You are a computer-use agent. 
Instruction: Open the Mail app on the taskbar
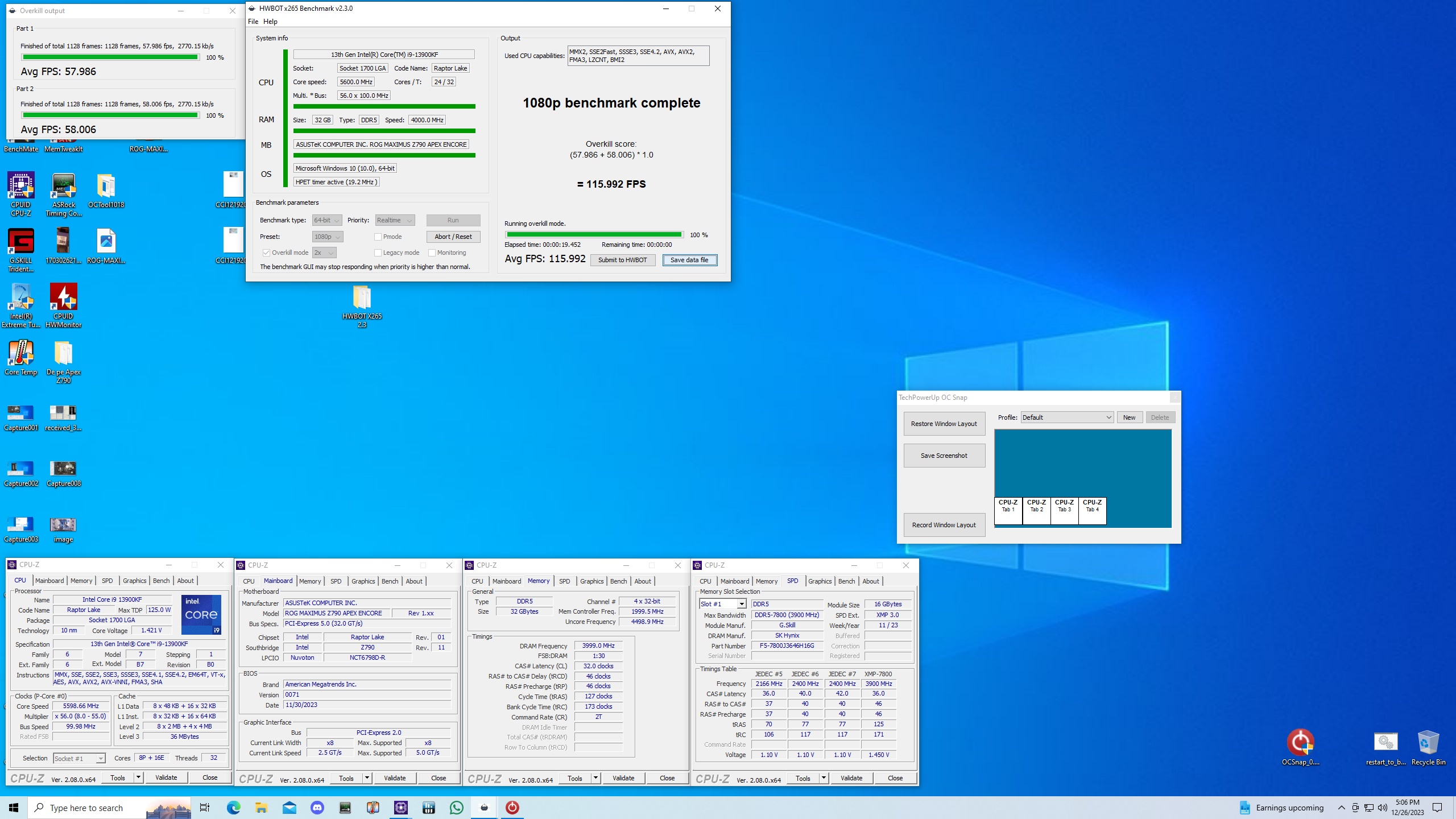(289, 808)
